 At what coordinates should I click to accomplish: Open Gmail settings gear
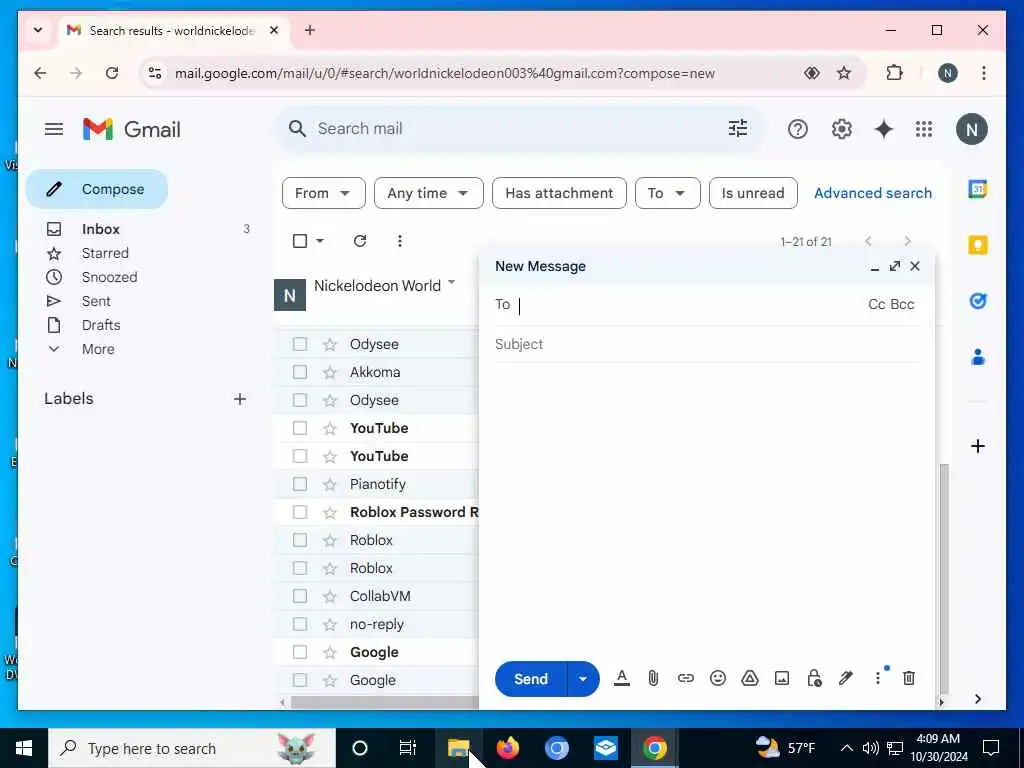click(x=841, y=129)
